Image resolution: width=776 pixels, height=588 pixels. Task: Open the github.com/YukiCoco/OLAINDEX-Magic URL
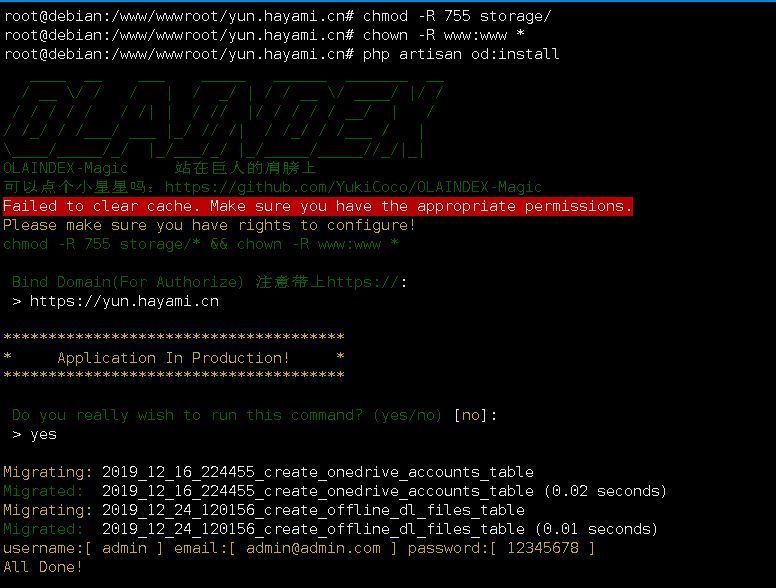(353, 187)
